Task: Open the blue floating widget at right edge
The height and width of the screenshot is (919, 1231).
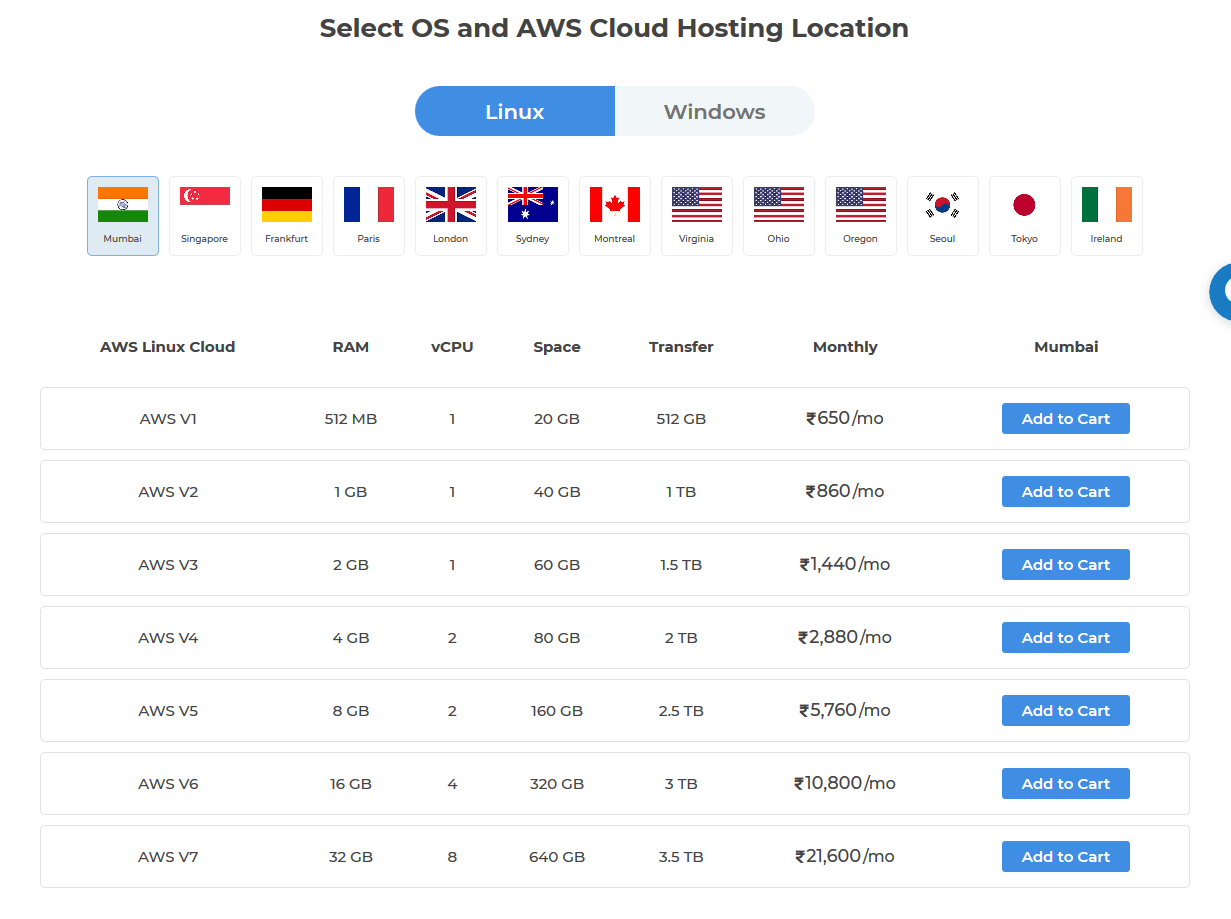Action: tap(1221, 292)
